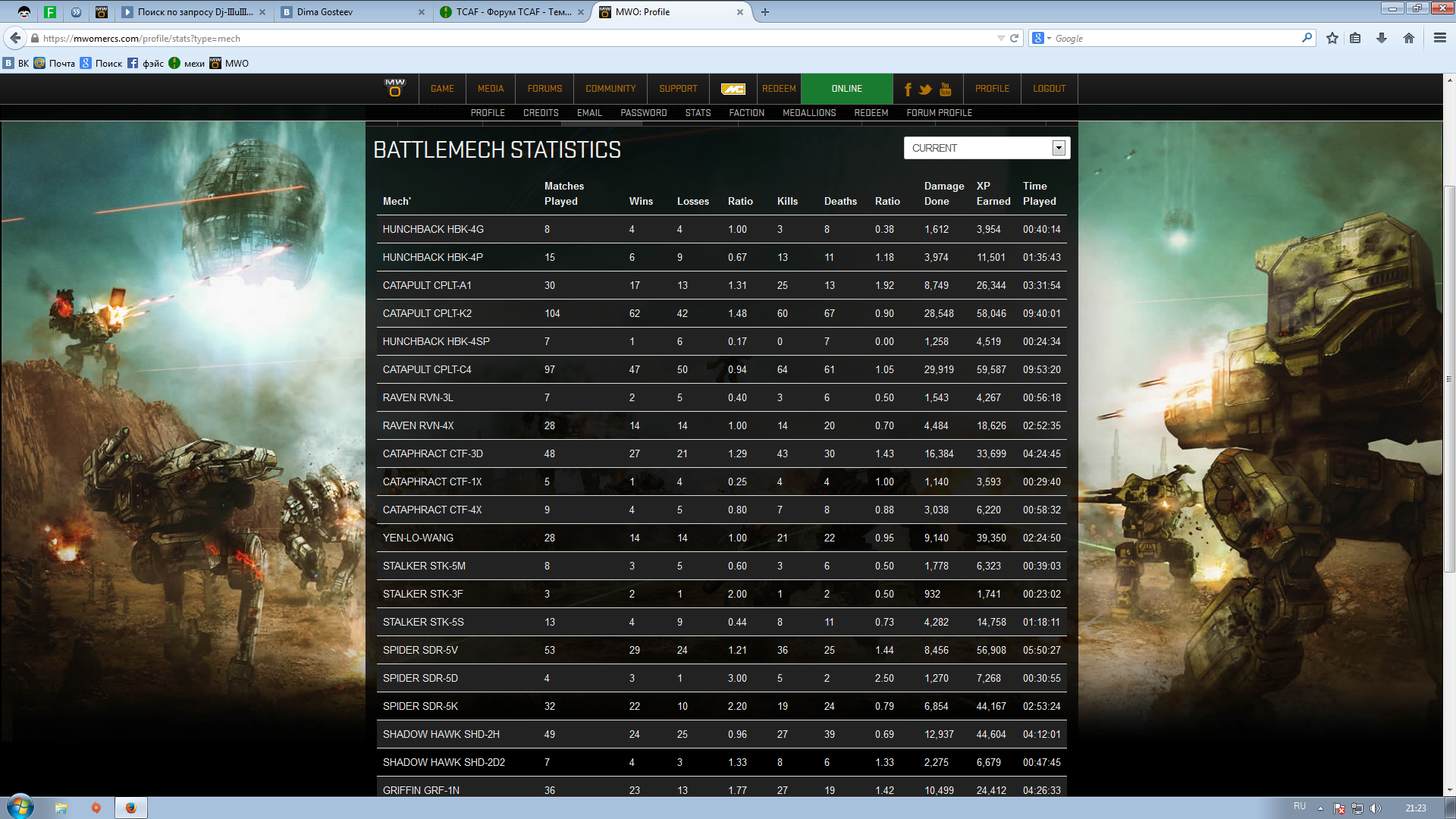1456x819 pixels.
Task: Switch to the Dima Gosteev tab
Action: pyautogui.click(x=353, y=12)
